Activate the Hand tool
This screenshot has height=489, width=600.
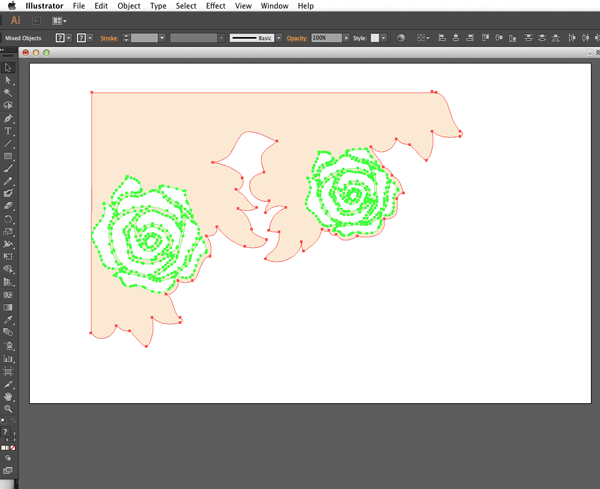[8, 397]
